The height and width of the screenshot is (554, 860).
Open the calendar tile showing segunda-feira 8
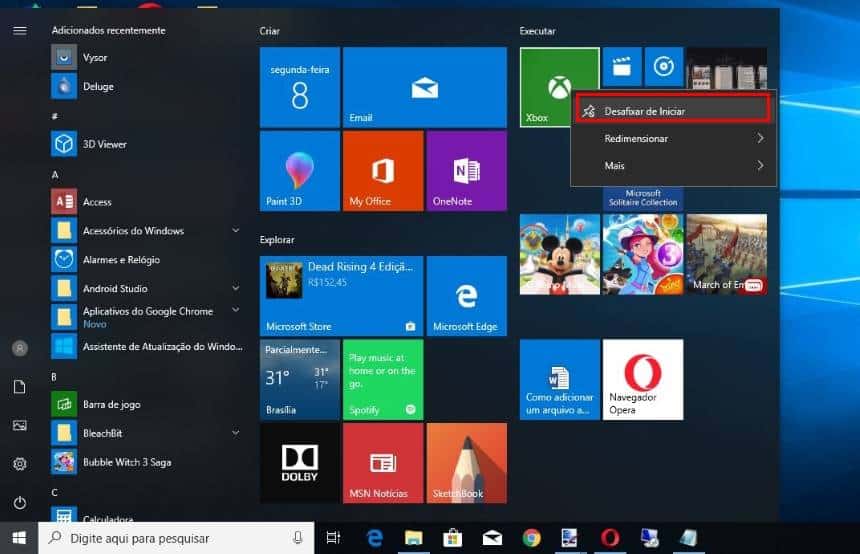point(300,87)
